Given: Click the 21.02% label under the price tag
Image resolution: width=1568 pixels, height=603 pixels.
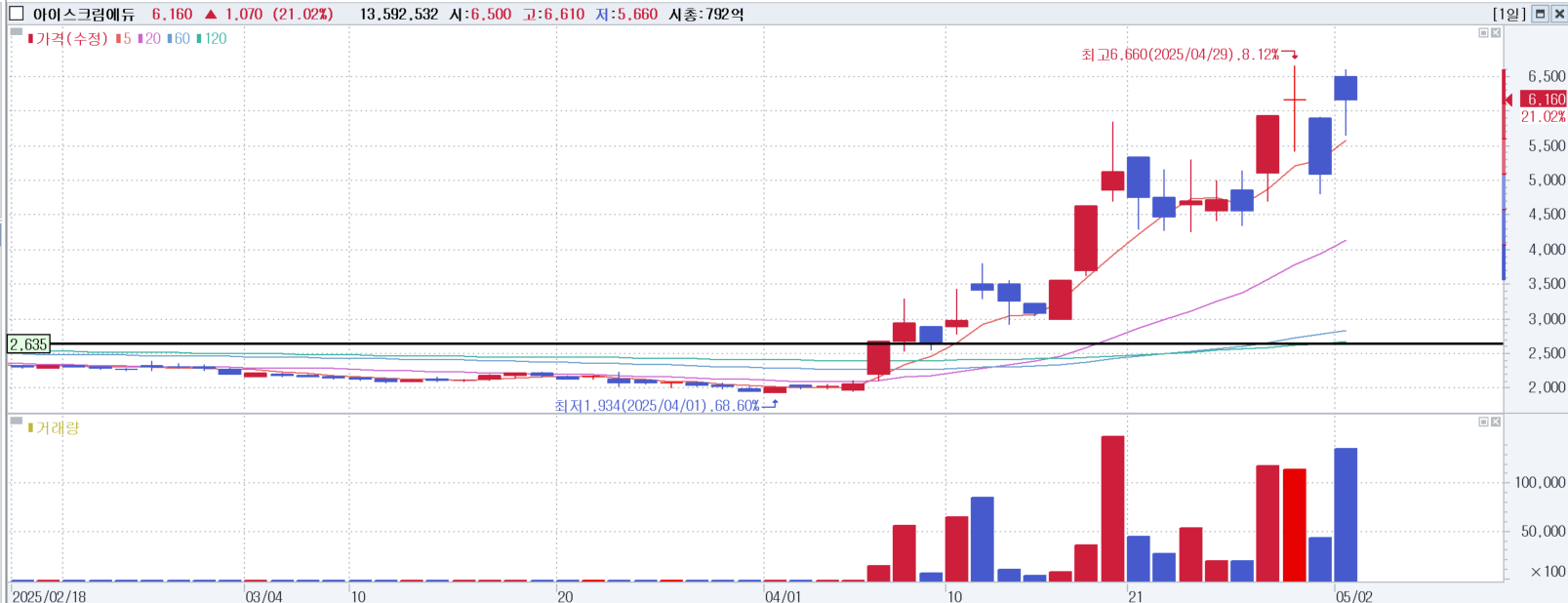Looking at the screenshot, I should click(1543, 116).
